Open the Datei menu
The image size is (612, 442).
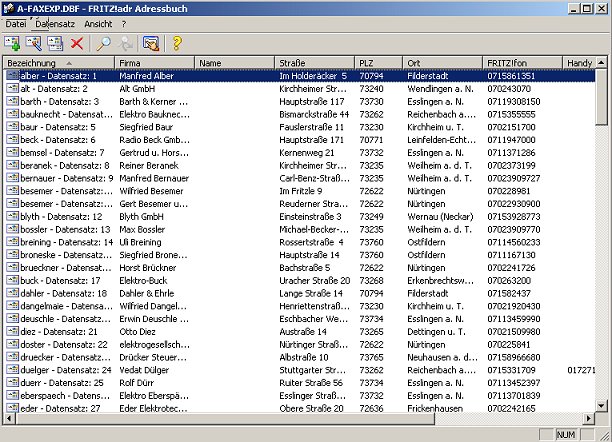pos(16,24)
